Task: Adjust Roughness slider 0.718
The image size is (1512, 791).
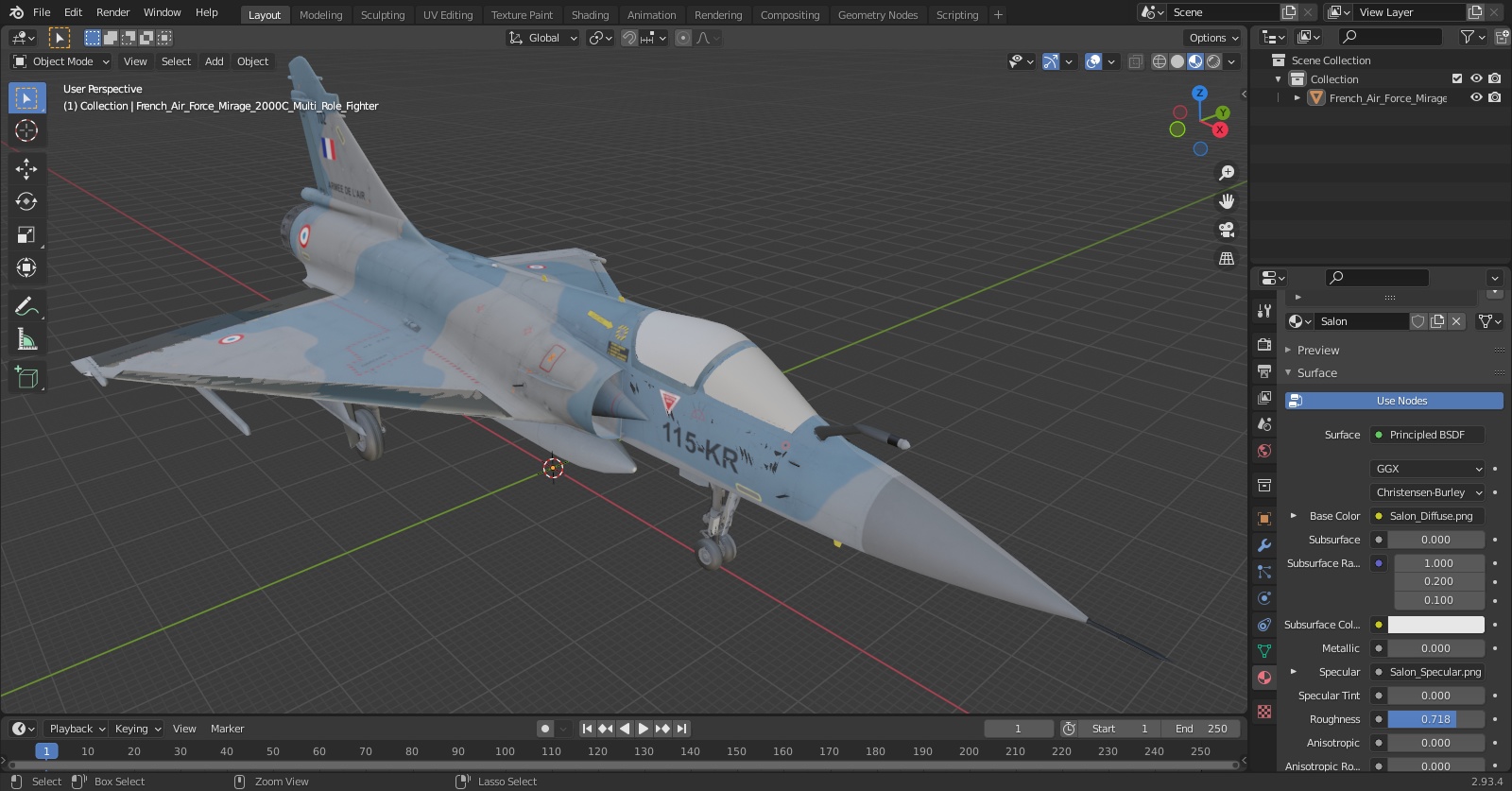Action: coord(1435,719)
